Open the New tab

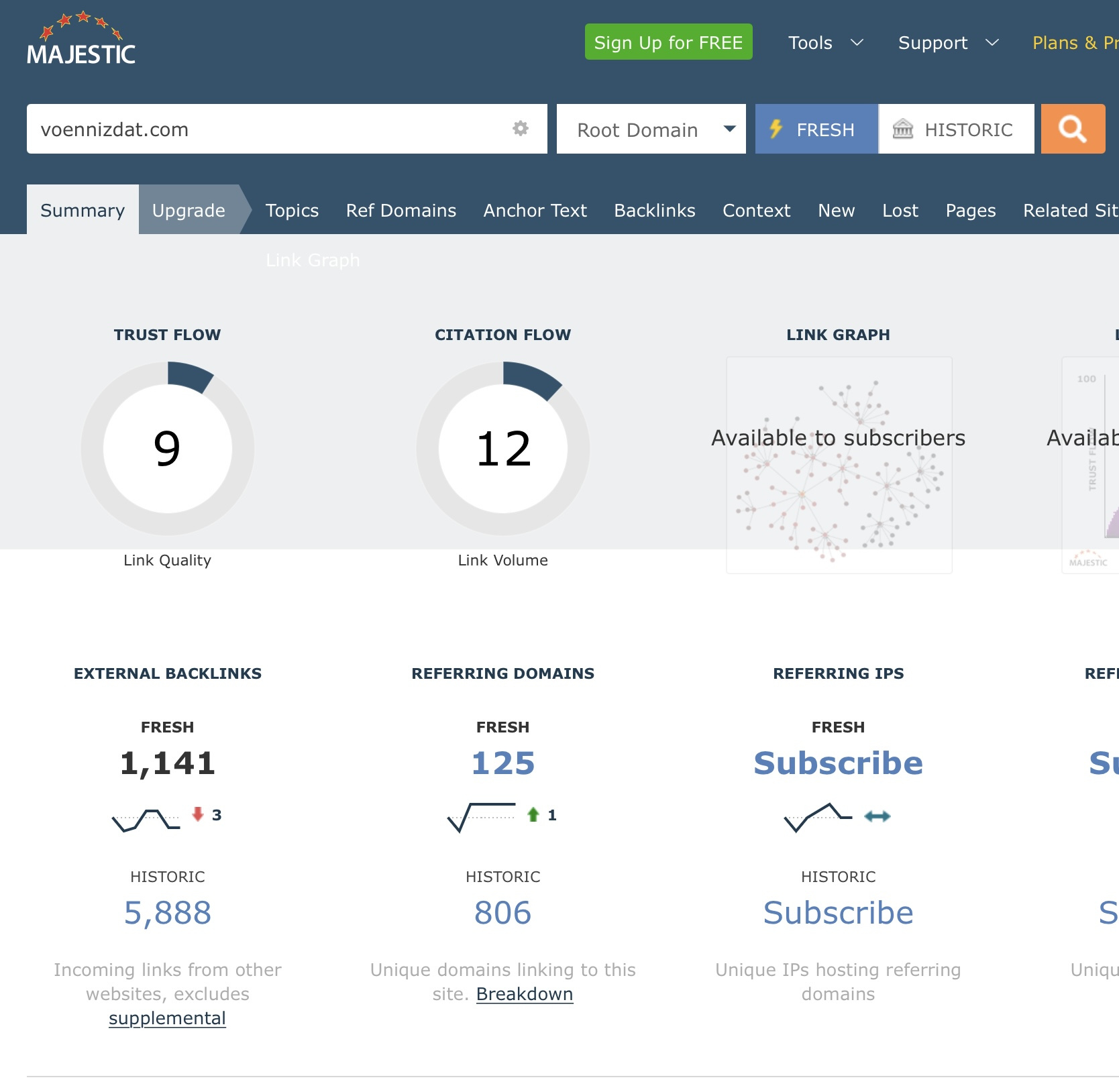(x=837, y=210)
